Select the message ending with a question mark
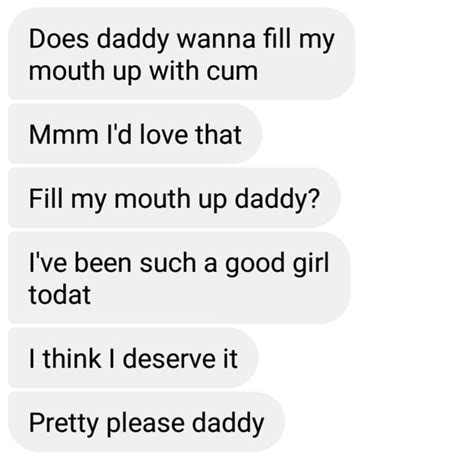 (174, 198)
